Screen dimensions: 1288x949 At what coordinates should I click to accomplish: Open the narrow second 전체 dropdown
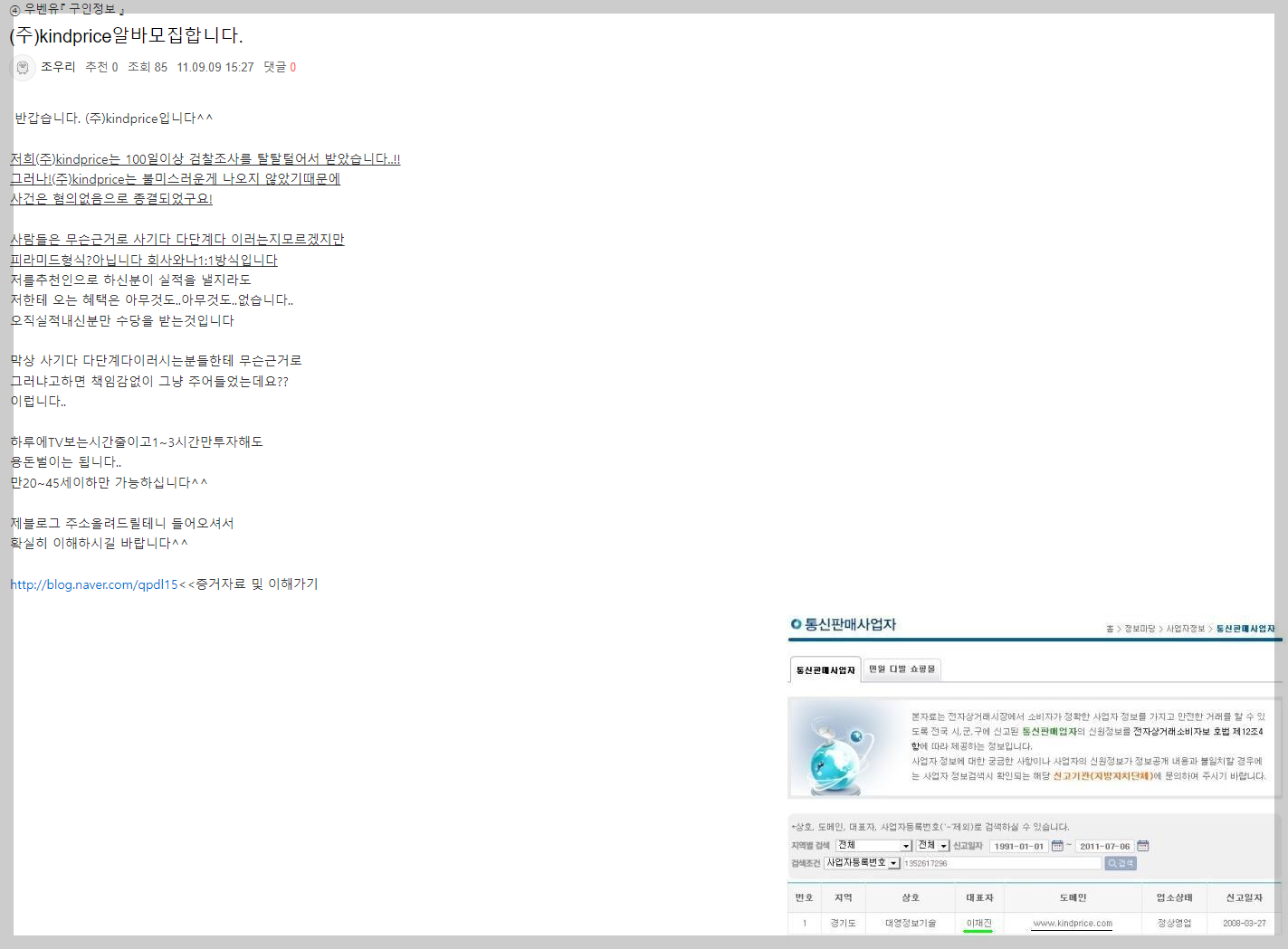point(932,845)
